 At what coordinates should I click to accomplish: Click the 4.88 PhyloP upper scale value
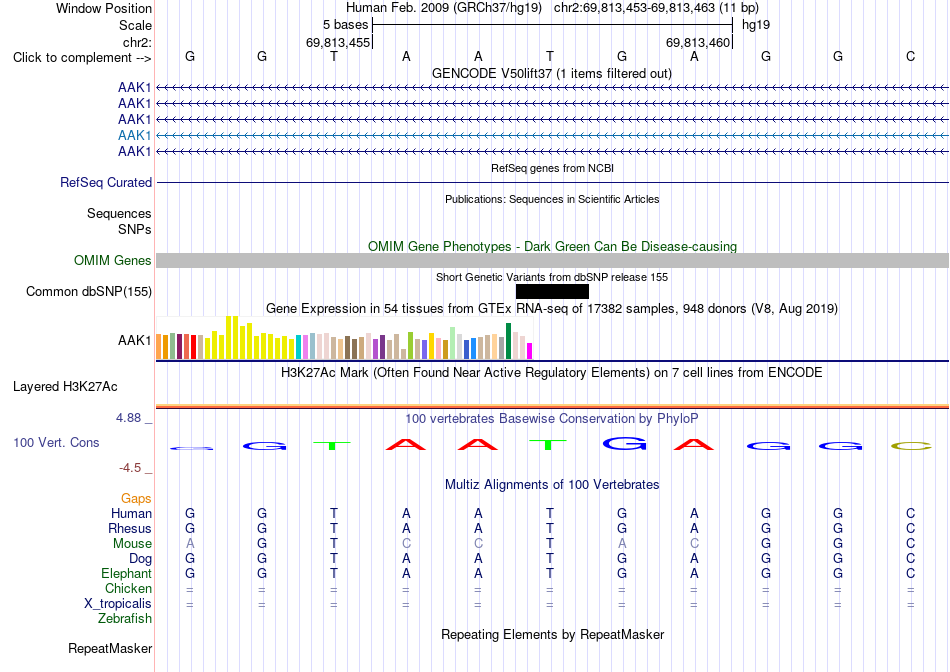click(128, 418)
